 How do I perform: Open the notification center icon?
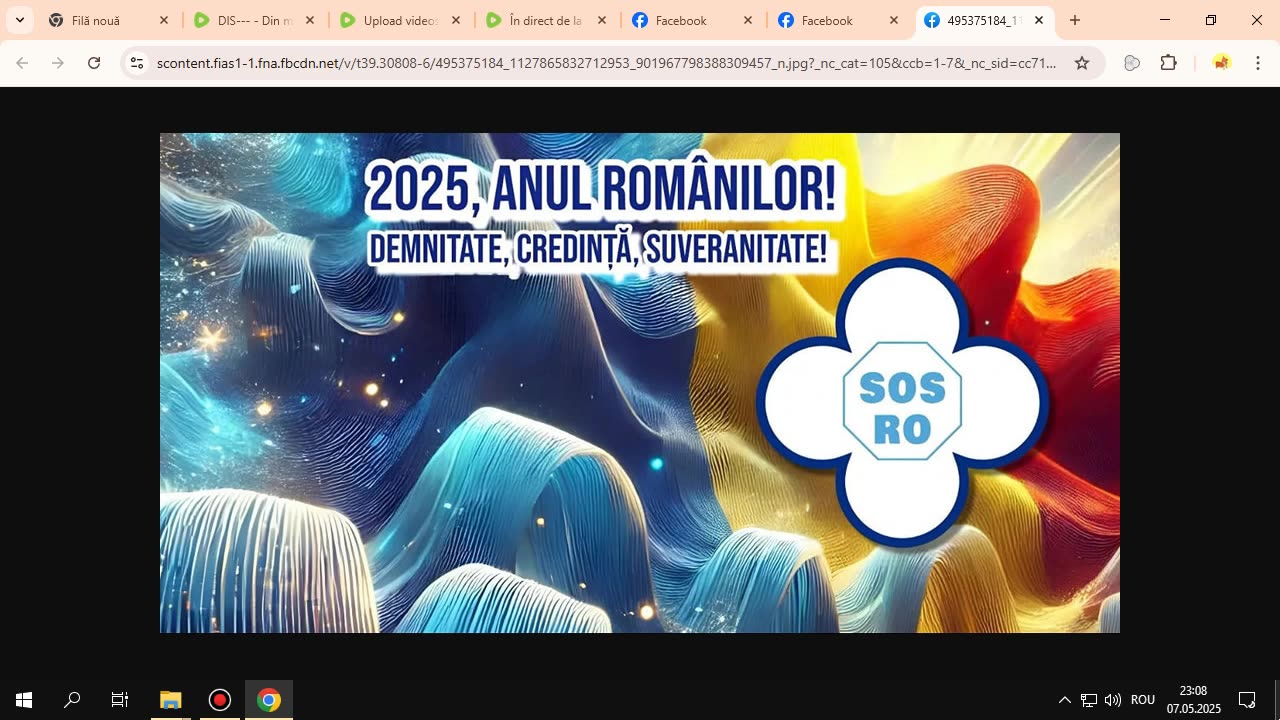click(x=1247, y=700)
